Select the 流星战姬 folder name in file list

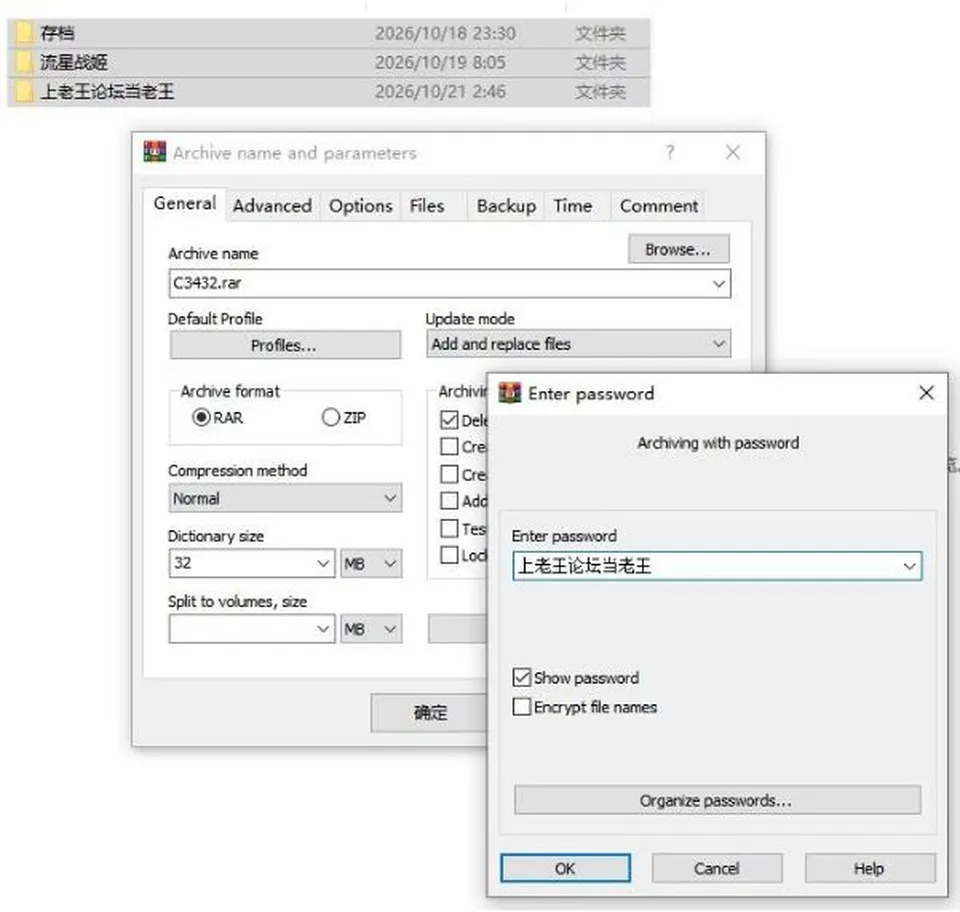[x=74, y=62]
